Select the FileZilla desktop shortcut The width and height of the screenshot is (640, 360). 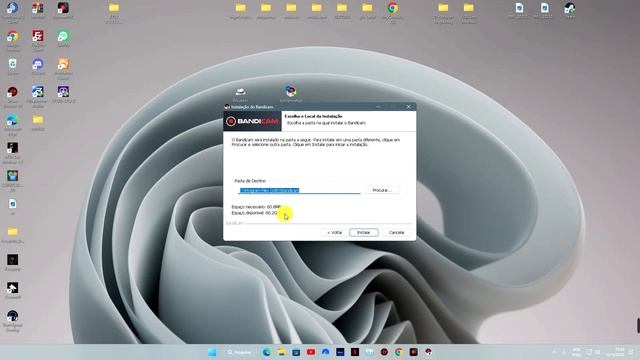click(38, 39)
